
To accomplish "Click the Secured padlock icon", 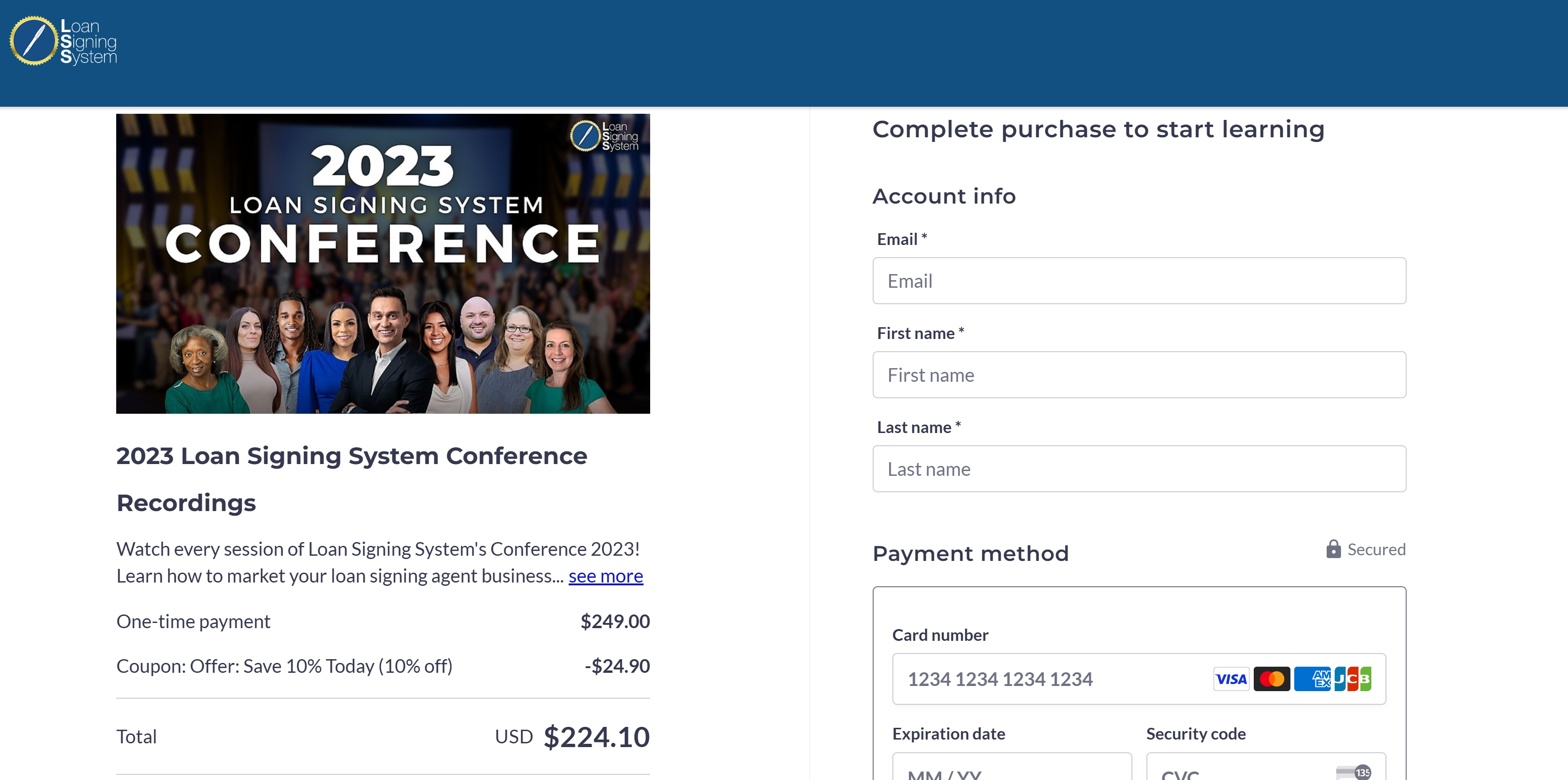I will coord(1333,549).
